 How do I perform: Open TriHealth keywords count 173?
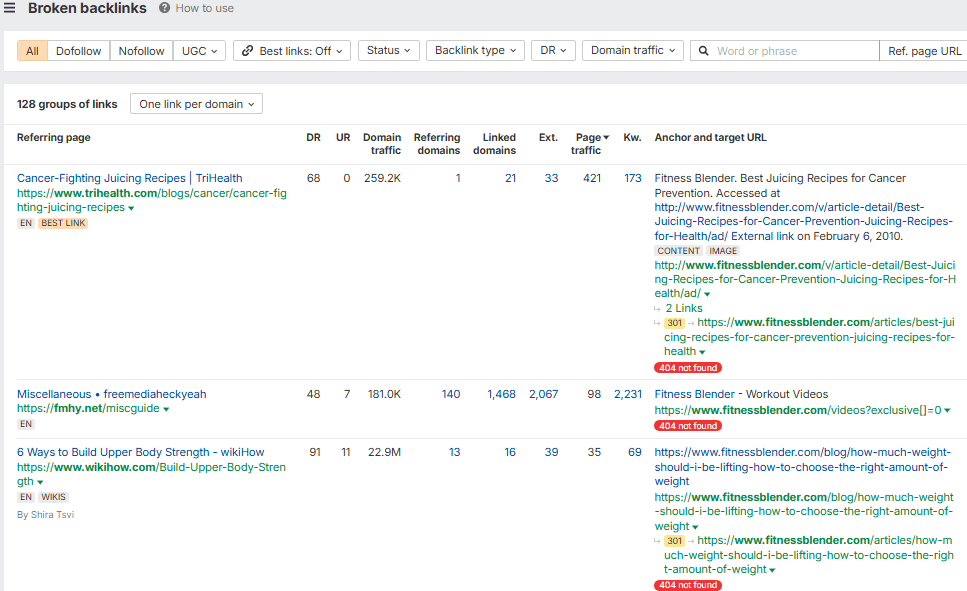[x=633, y=178]
